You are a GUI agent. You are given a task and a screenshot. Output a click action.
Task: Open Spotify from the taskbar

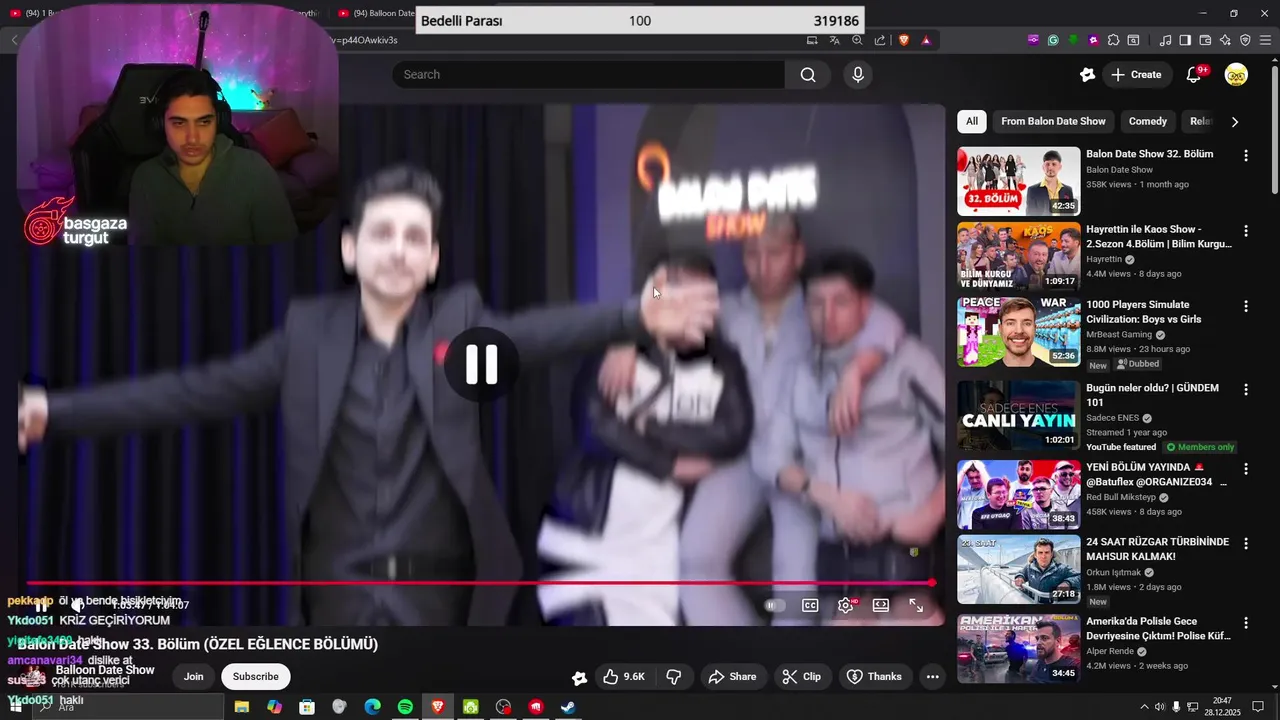[x=405, y=707]
